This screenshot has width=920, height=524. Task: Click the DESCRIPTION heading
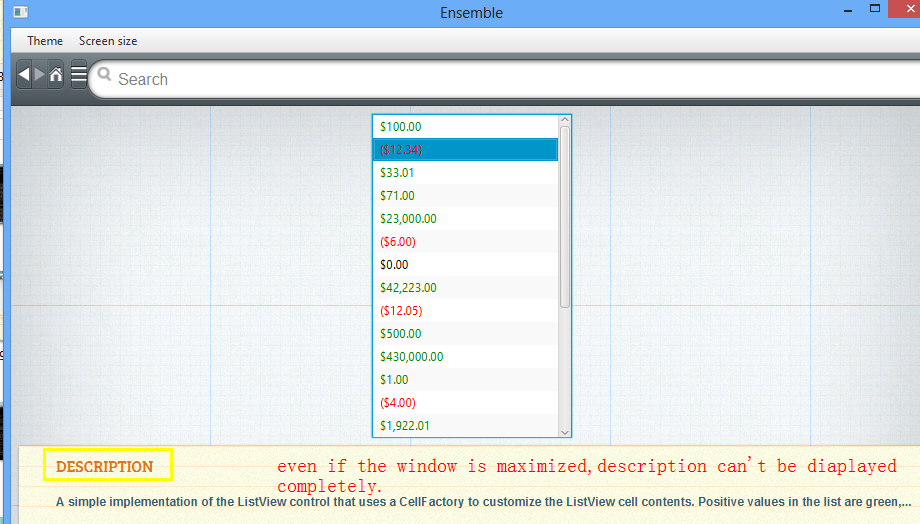(x=105, y=467)
